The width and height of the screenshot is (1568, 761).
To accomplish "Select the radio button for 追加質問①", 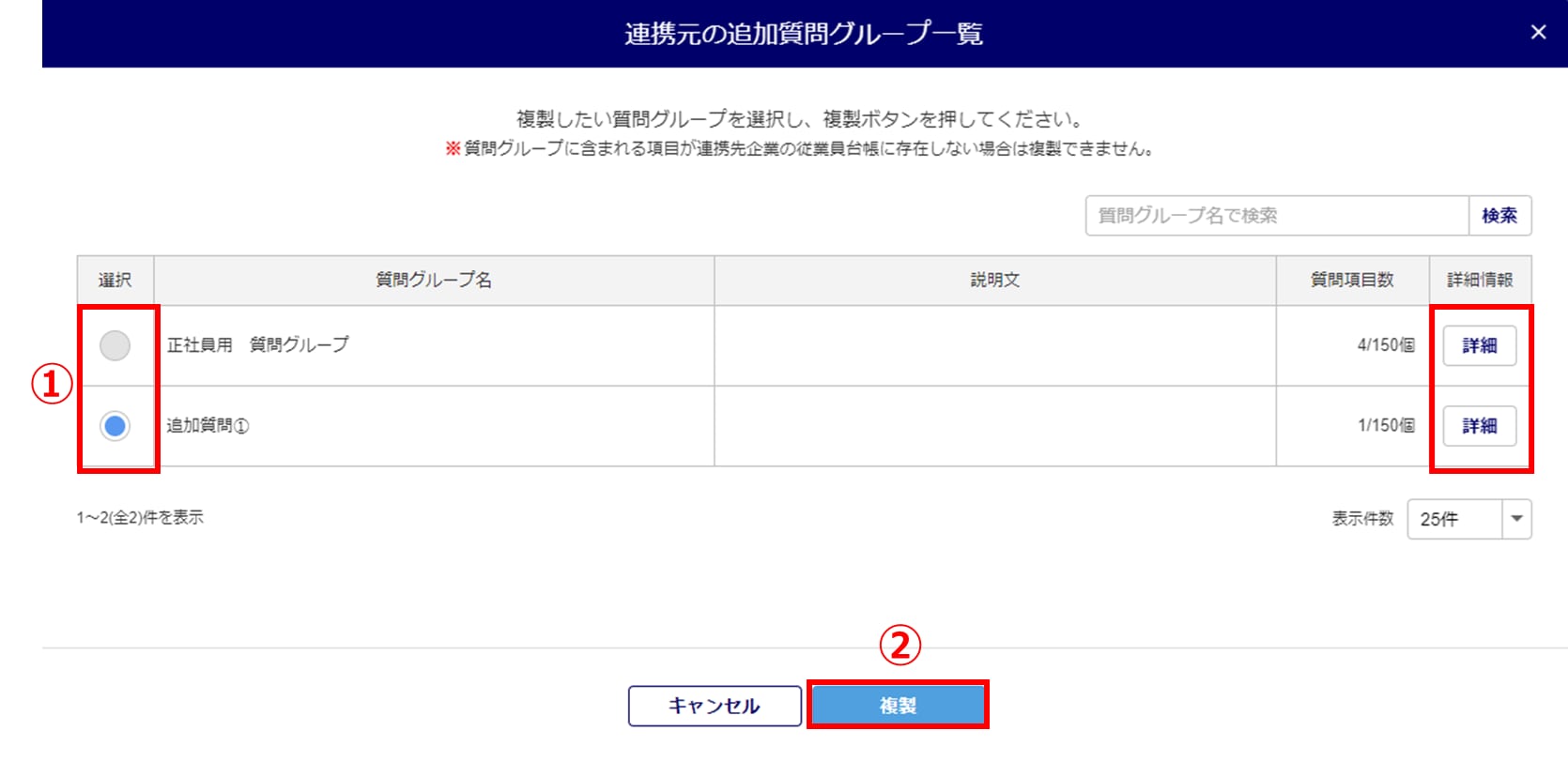I will [x=115, y=426].
